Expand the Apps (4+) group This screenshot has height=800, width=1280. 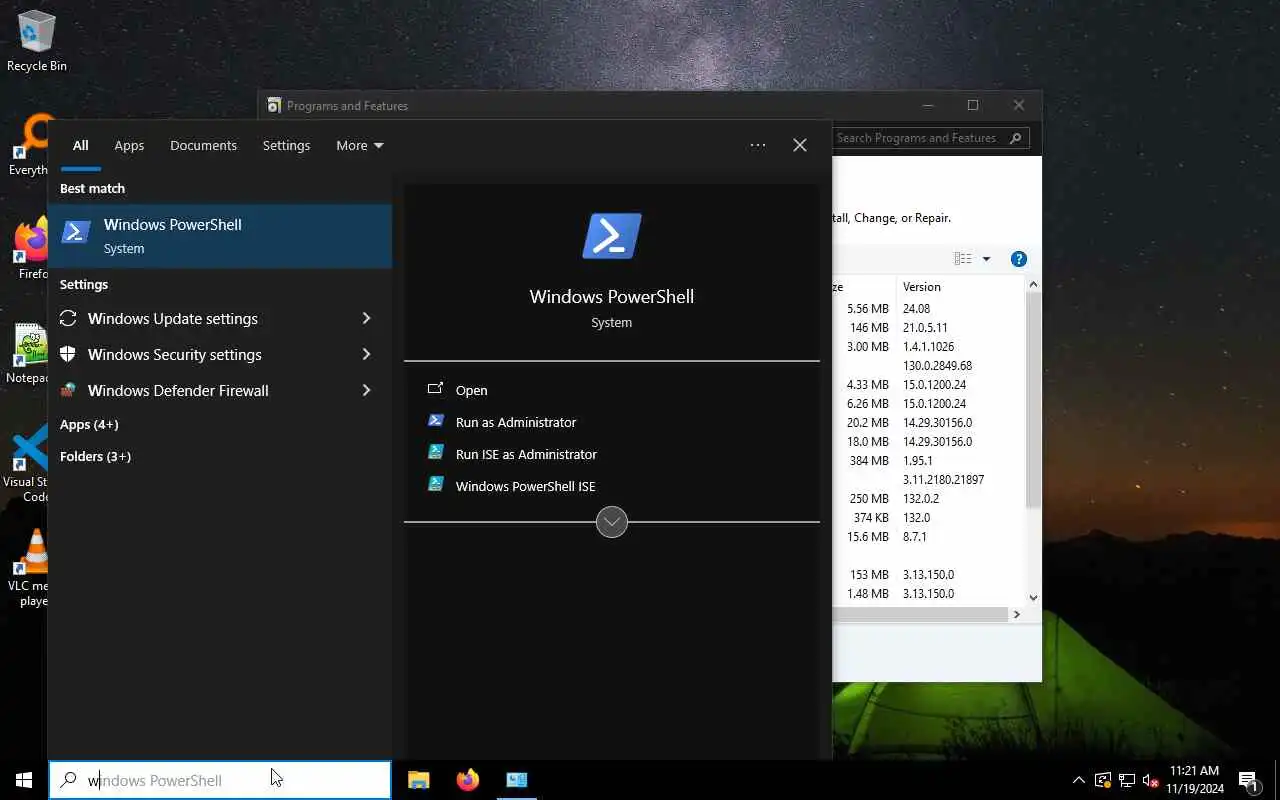(89, 424)
